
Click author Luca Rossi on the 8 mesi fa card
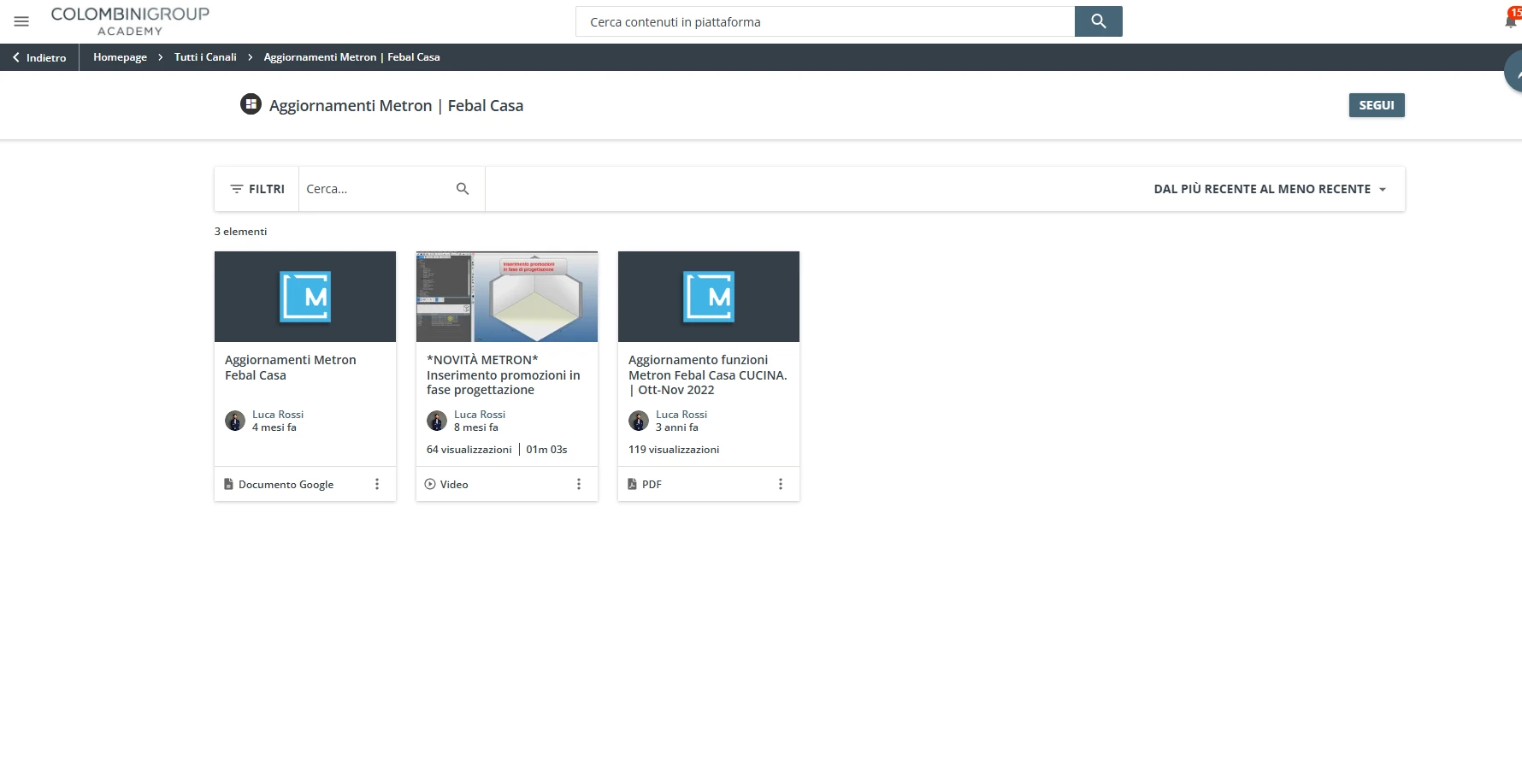[480, 415]
